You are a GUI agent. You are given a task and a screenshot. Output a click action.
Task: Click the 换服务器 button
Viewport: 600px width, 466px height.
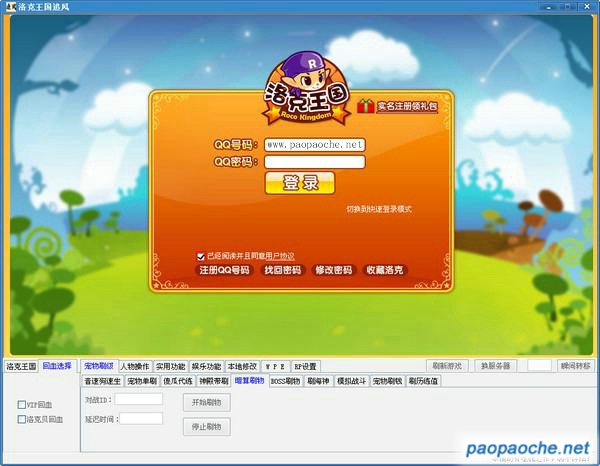pyautogui.click(x=496, y=366)
